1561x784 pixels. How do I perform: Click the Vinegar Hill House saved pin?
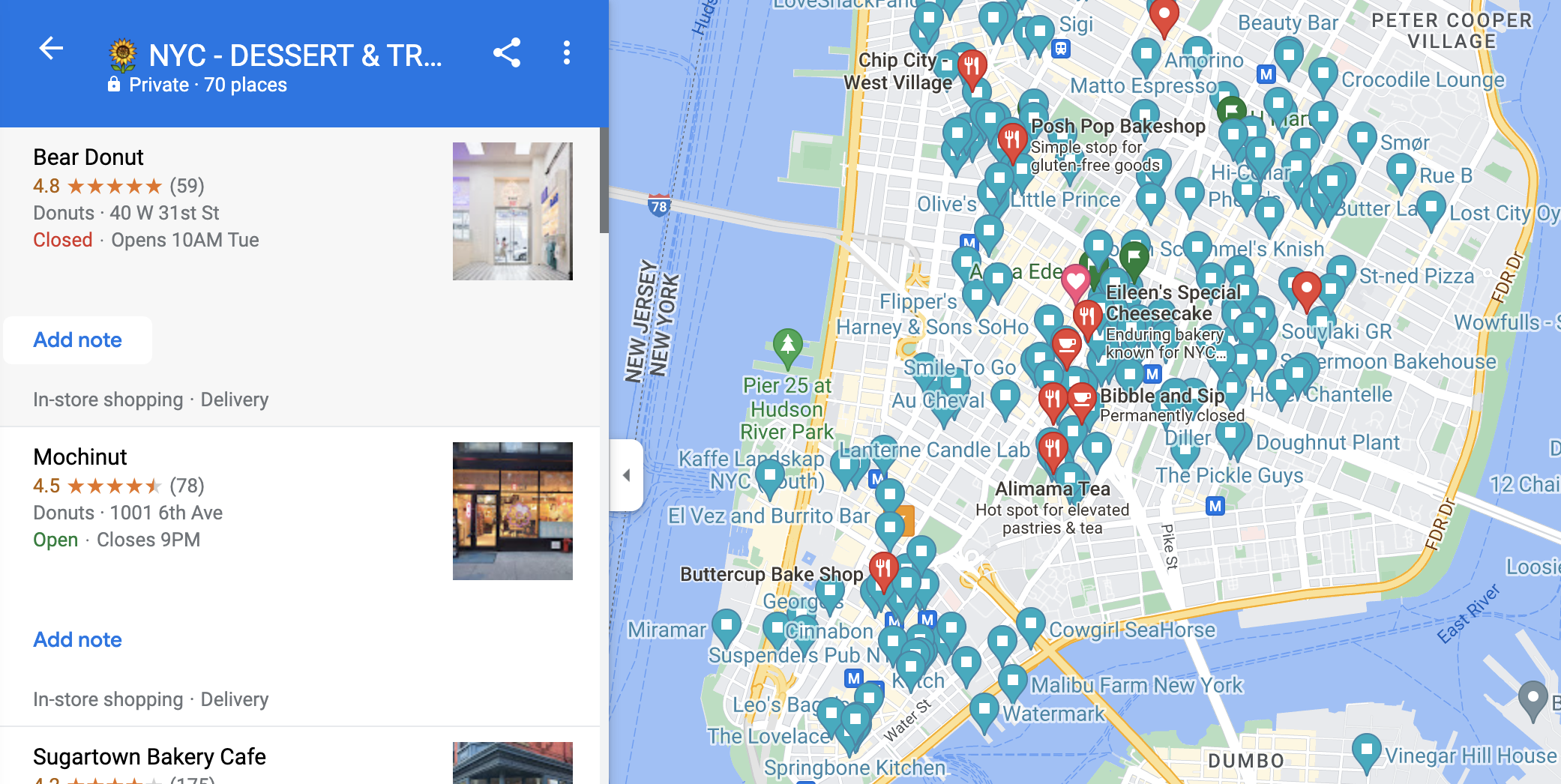(1367, 751)
